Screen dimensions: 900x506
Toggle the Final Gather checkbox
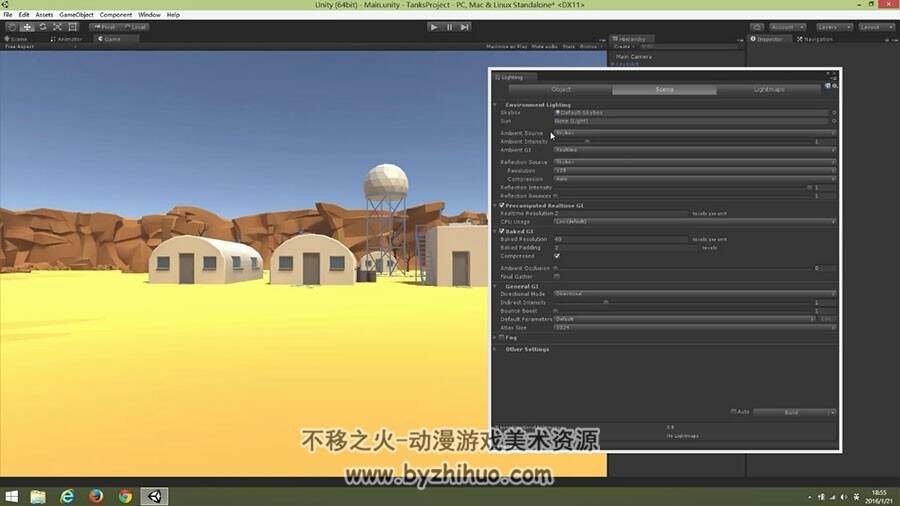click(557, 276)
